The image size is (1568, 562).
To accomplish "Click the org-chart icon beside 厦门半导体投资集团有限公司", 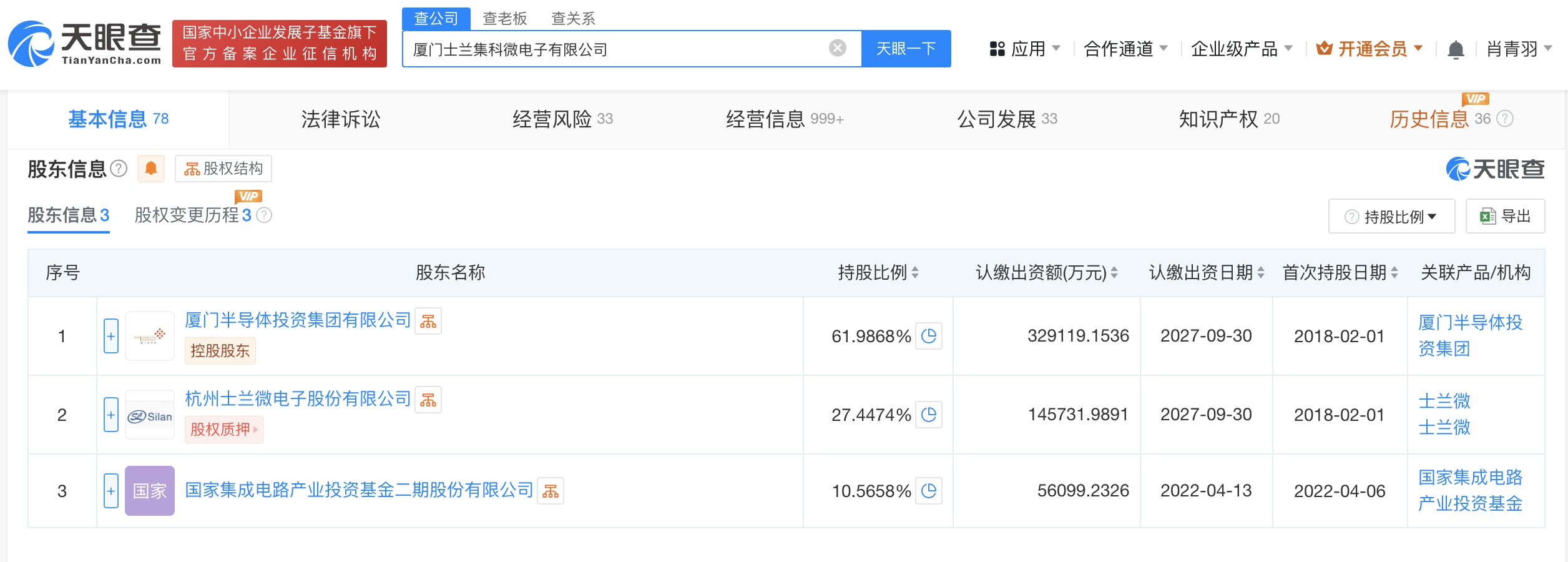I will pyautogui.click(x=429, y=321).
